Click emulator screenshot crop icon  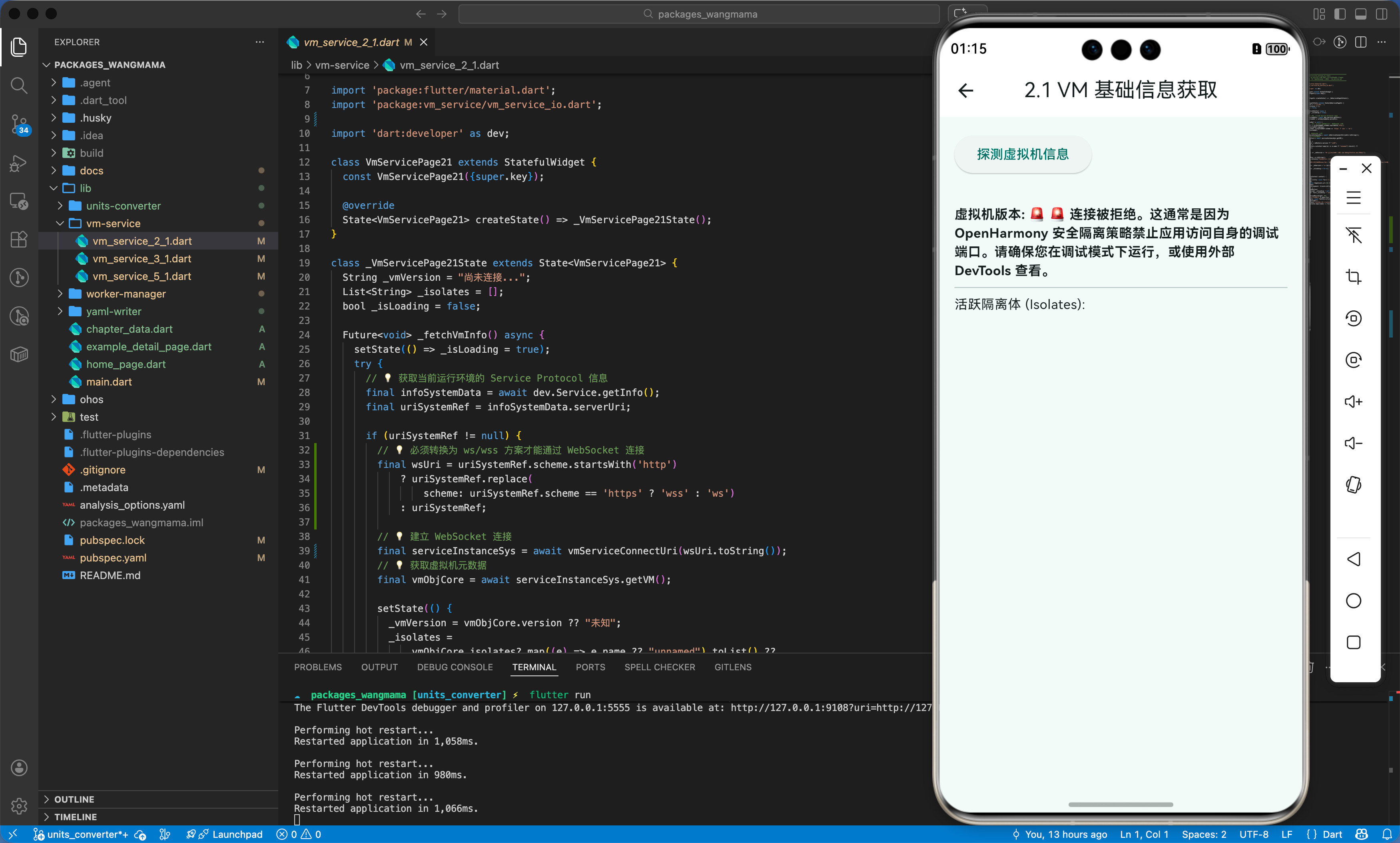[1354, 277]
